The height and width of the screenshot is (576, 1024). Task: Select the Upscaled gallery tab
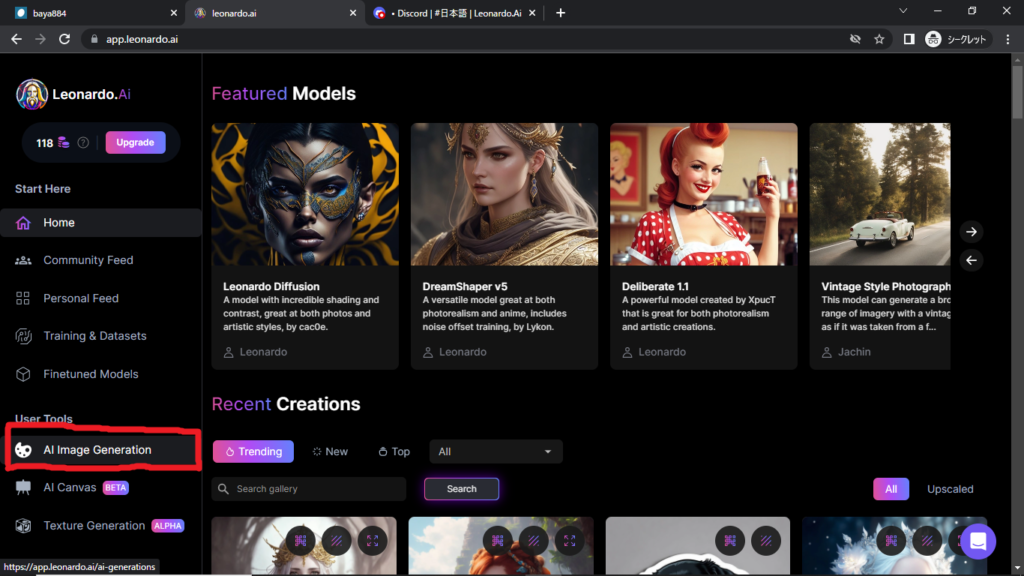tap(949, 489)
